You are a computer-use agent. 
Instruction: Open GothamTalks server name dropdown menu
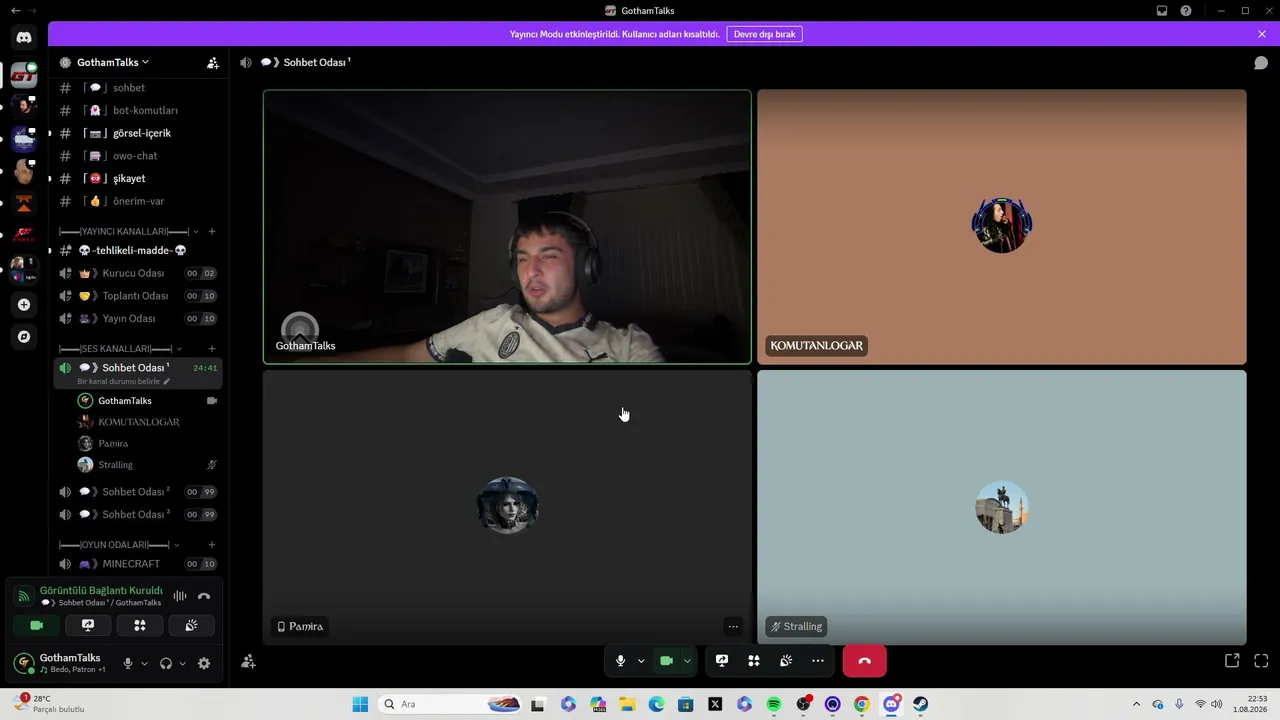112,62
